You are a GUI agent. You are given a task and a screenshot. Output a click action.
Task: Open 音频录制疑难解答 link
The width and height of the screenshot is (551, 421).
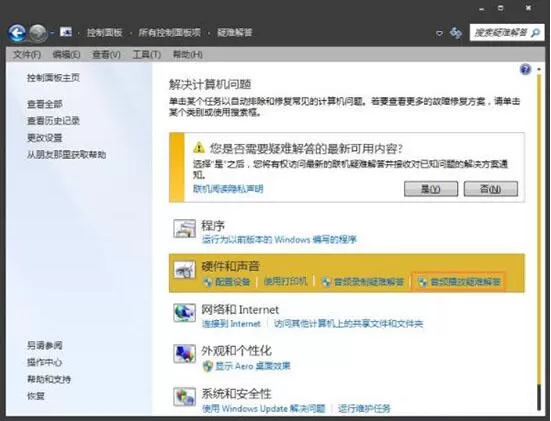coord(369,282)
